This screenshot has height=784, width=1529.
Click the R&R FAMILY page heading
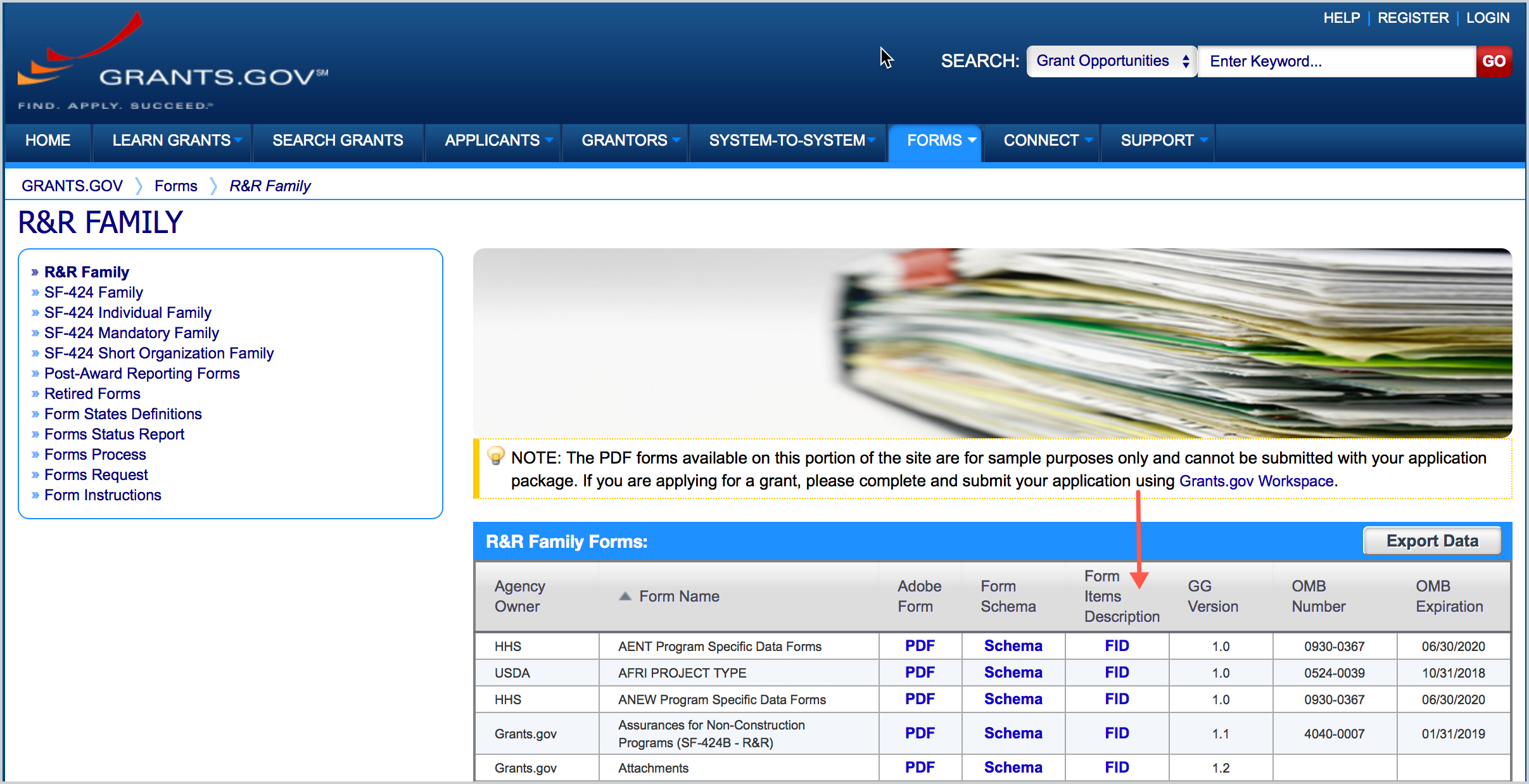pyautogui.click(x=101, y=222)
